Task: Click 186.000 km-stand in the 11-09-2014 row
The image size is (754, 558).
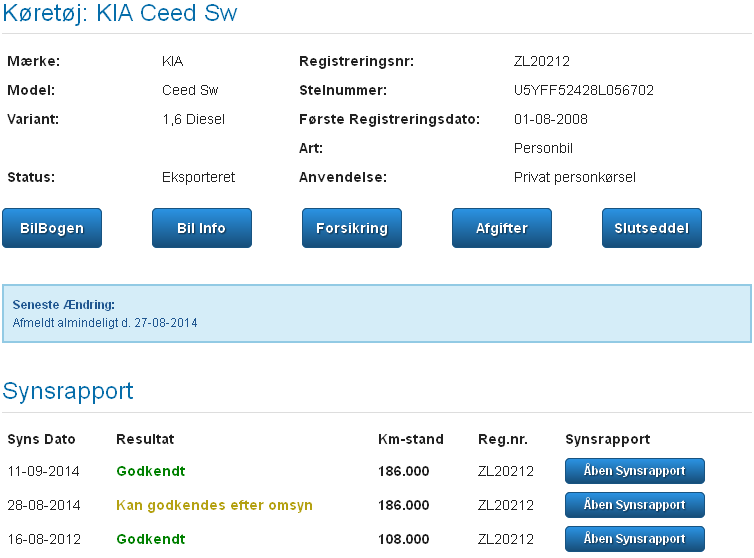Action: coord(403,471)
